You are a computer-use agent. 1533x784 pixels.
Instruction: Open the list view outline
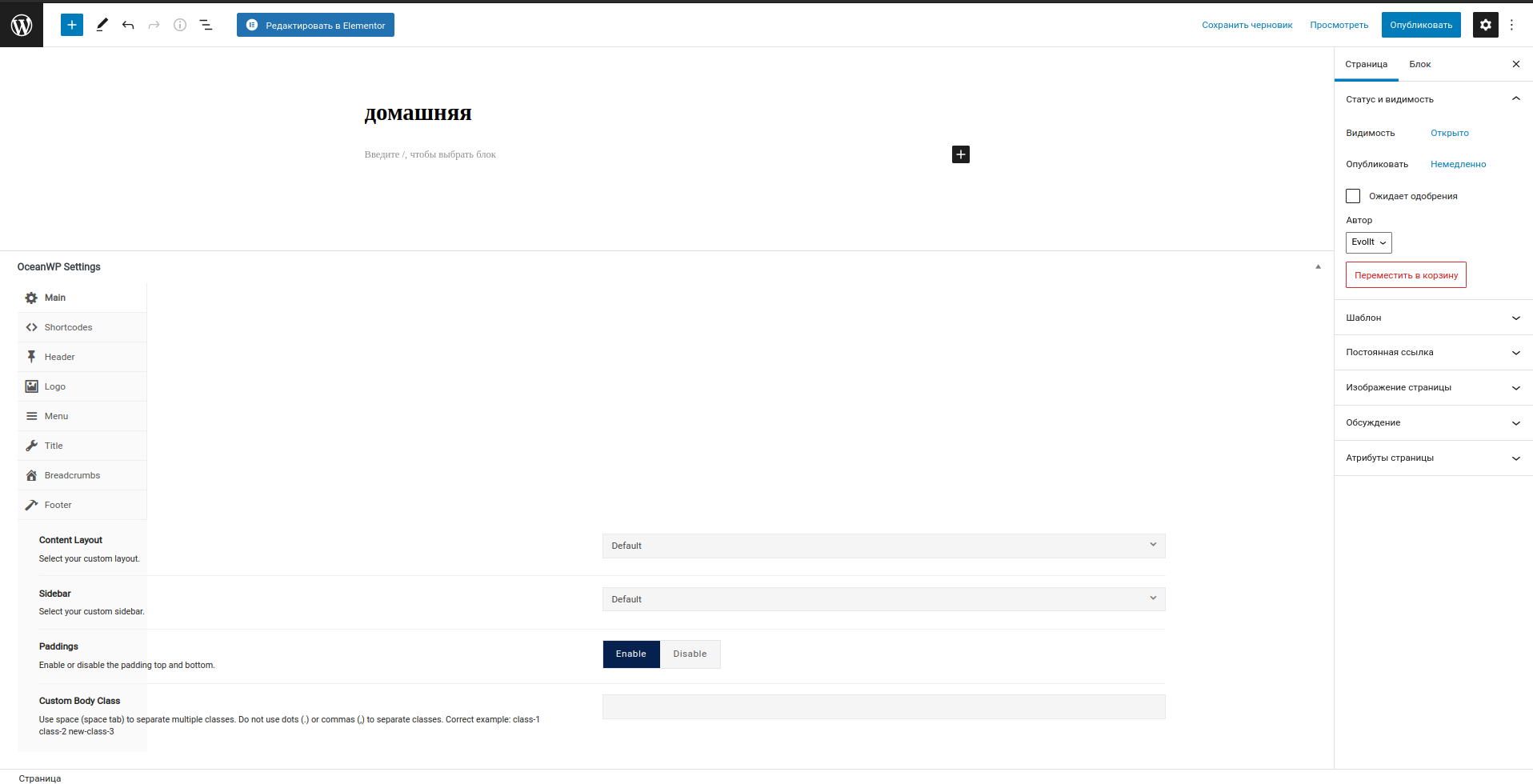(206, 25)
